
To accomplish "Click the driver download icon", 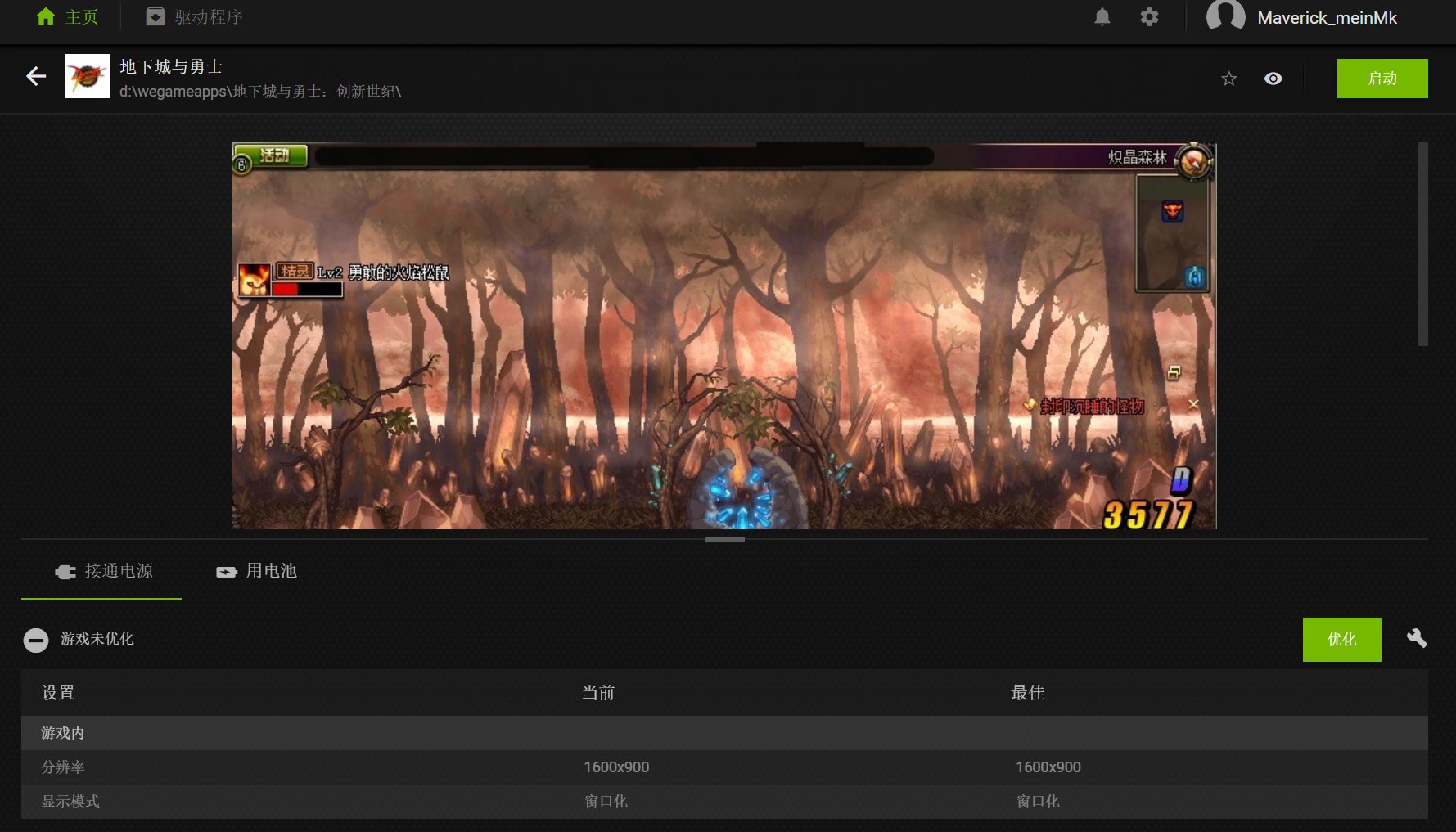I will pos(156,16).
